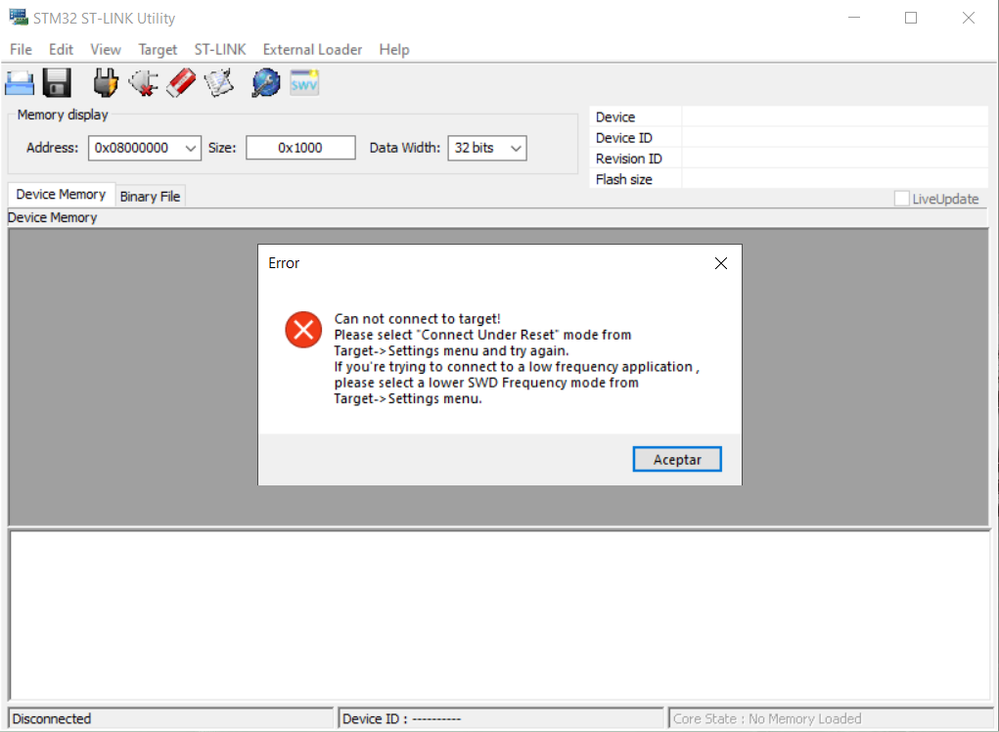This screenshot has width=999, height=732.
Task: Open the View menu
Action: click(x=106, y=50)
